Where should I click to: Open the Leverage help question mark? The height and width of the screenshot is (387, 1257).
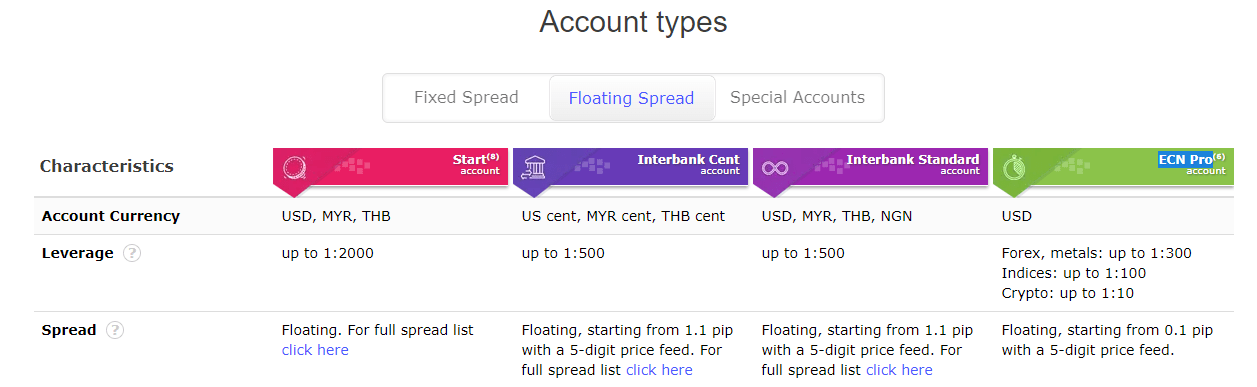(x=132, y=254)
